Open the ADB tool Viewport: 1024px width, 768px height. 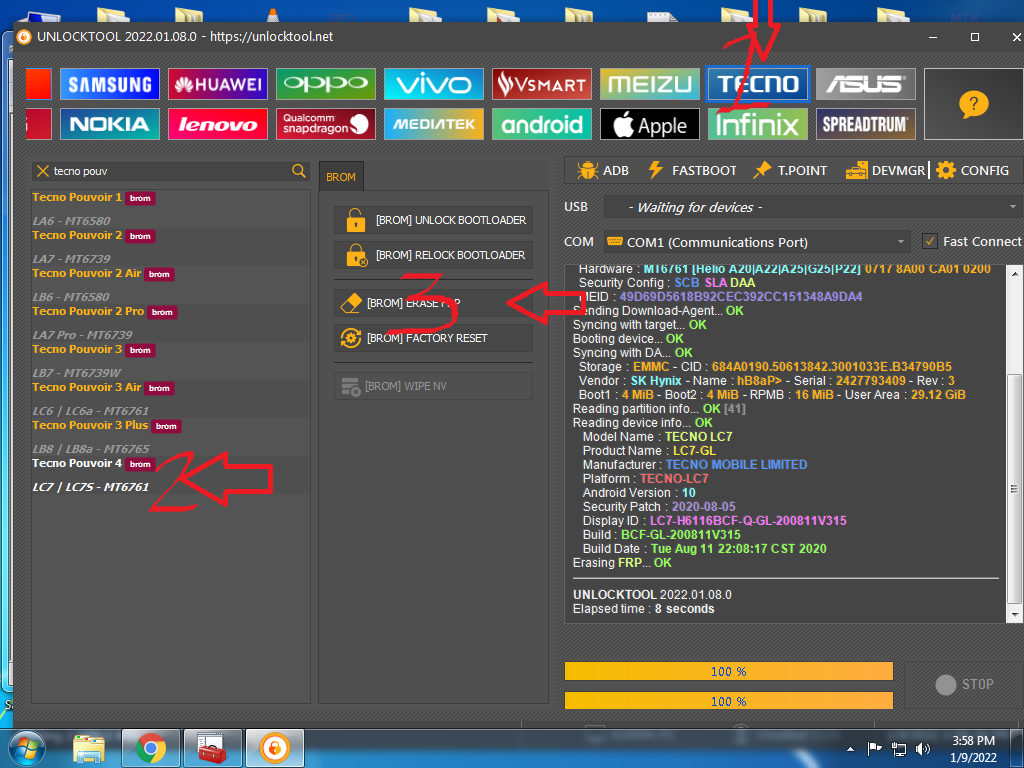coord(603,170)
